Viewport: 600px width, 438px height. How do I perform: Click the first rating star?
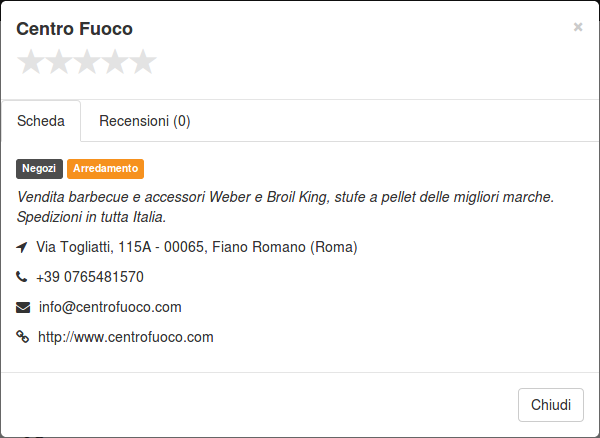coord(31,62)
